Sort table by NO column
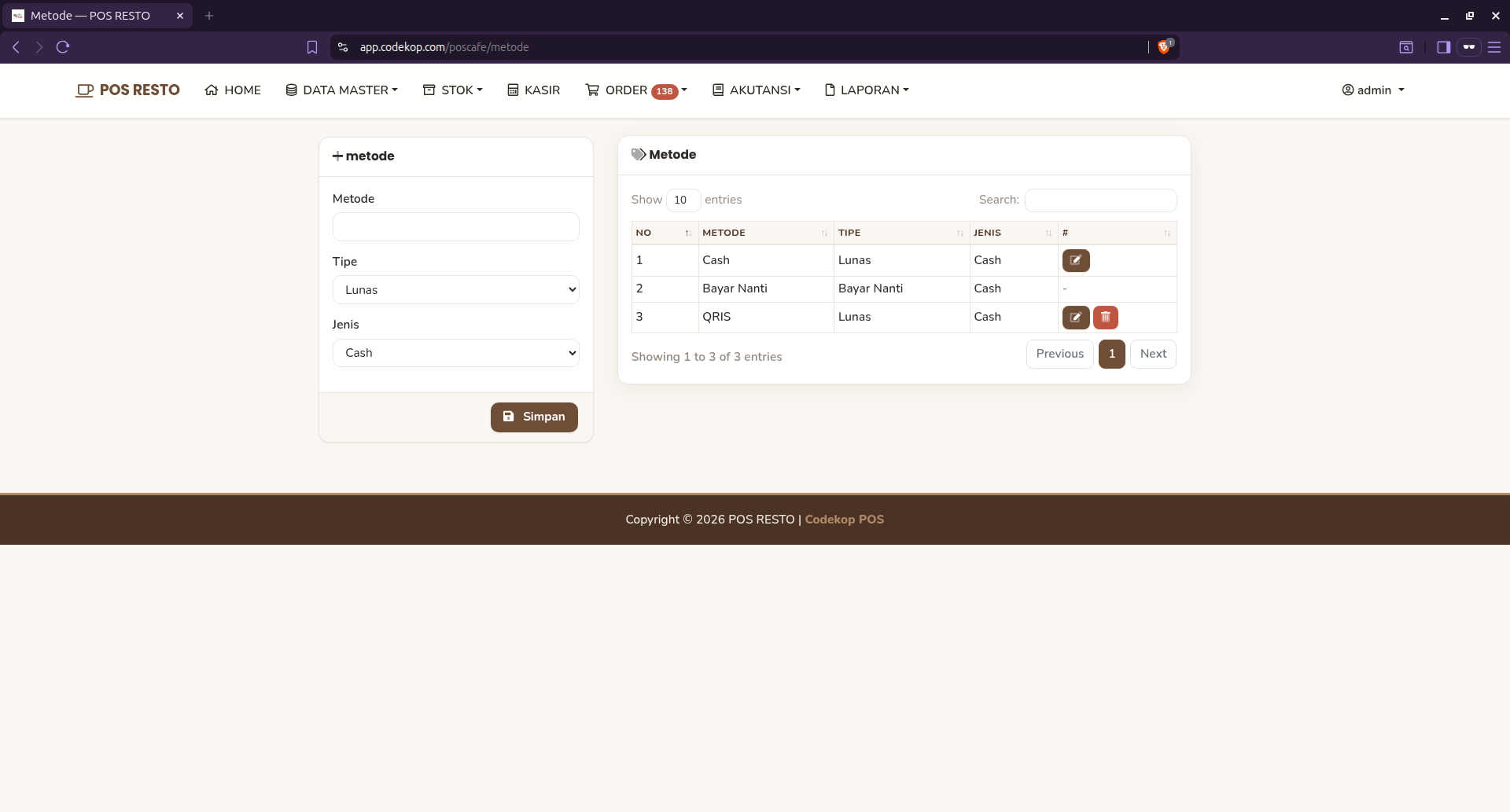 tap(665, 233)
